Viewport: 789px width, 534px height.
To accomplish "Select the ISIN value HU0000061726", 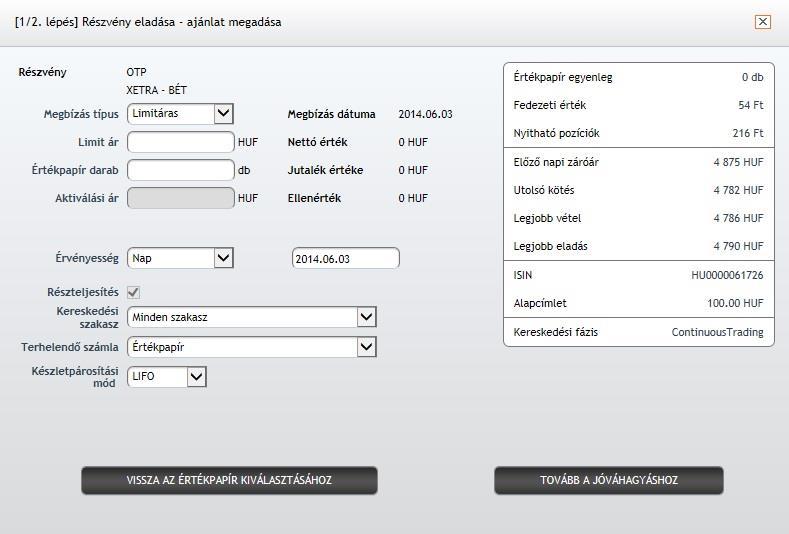I will point(727,275).
